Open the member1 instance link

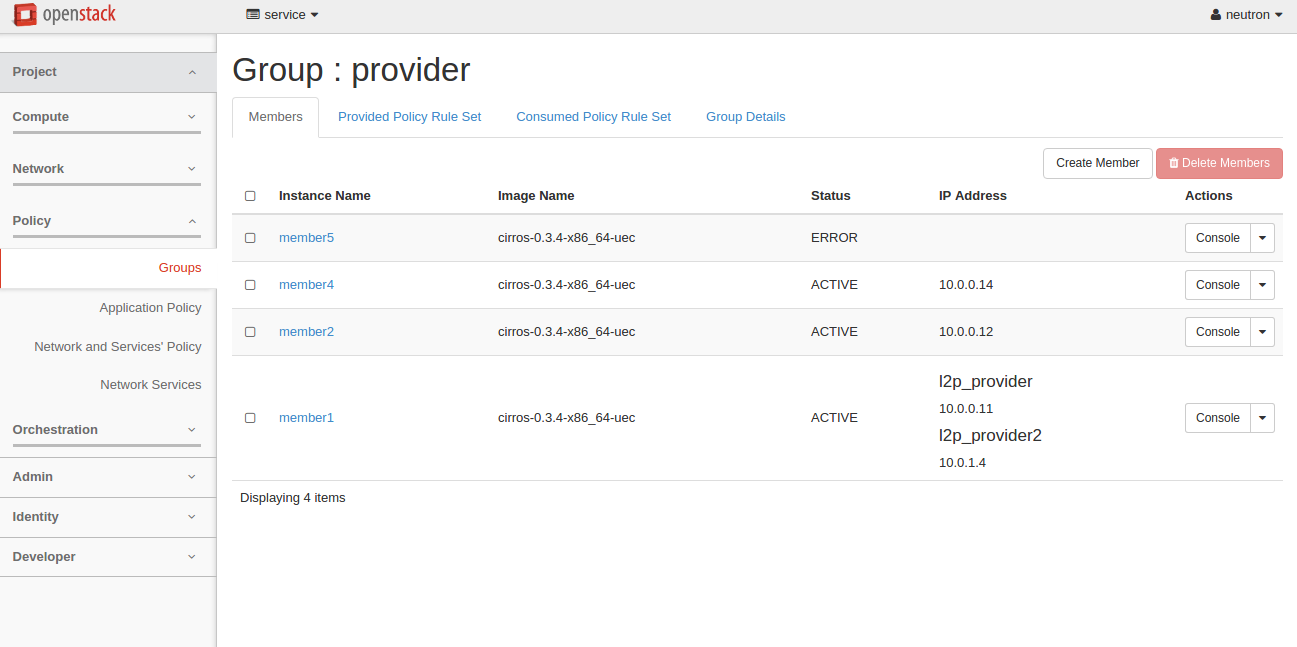pos(306,418)
